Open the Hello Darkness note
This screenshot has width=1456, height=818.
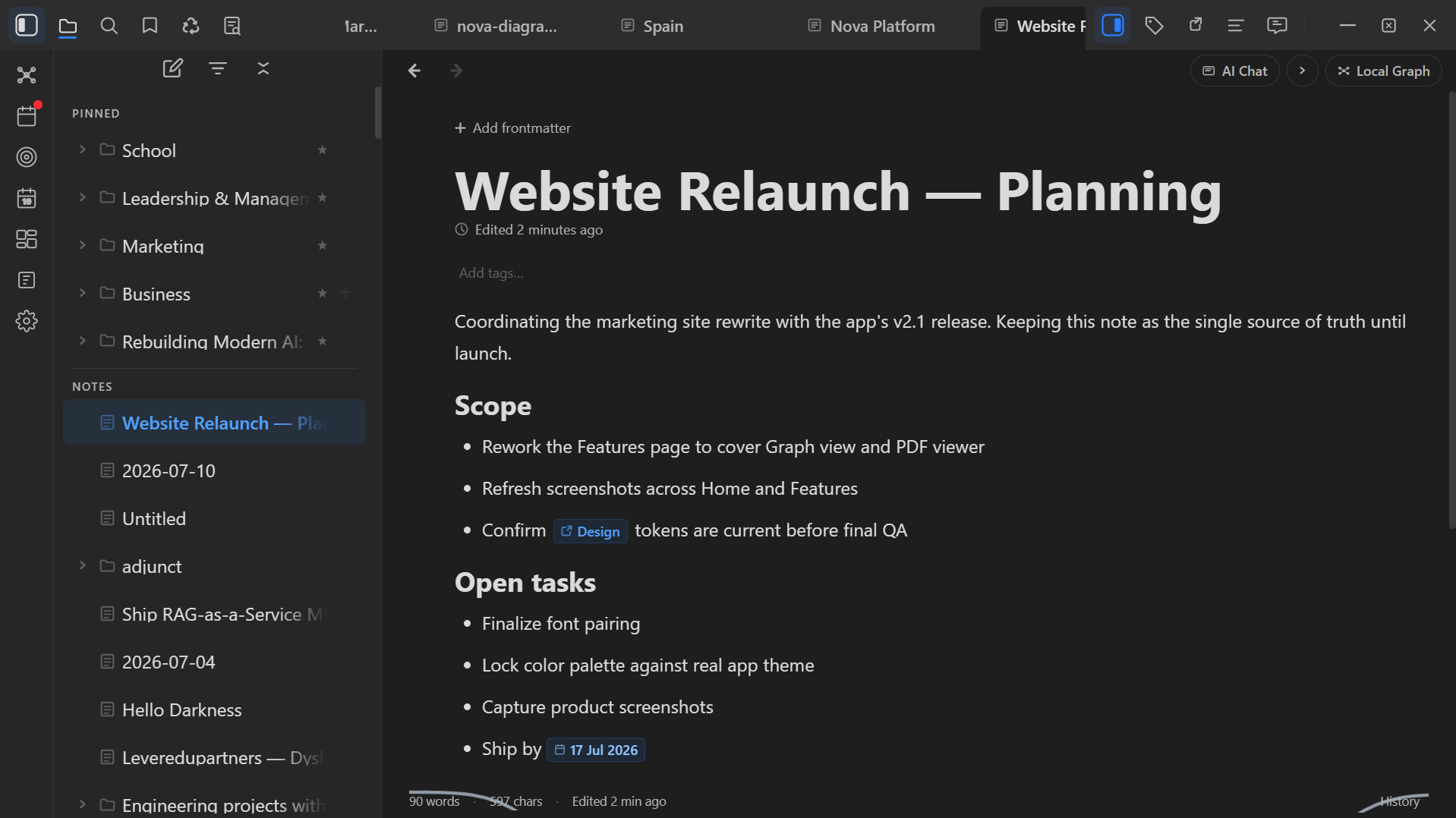pos(215,709)
